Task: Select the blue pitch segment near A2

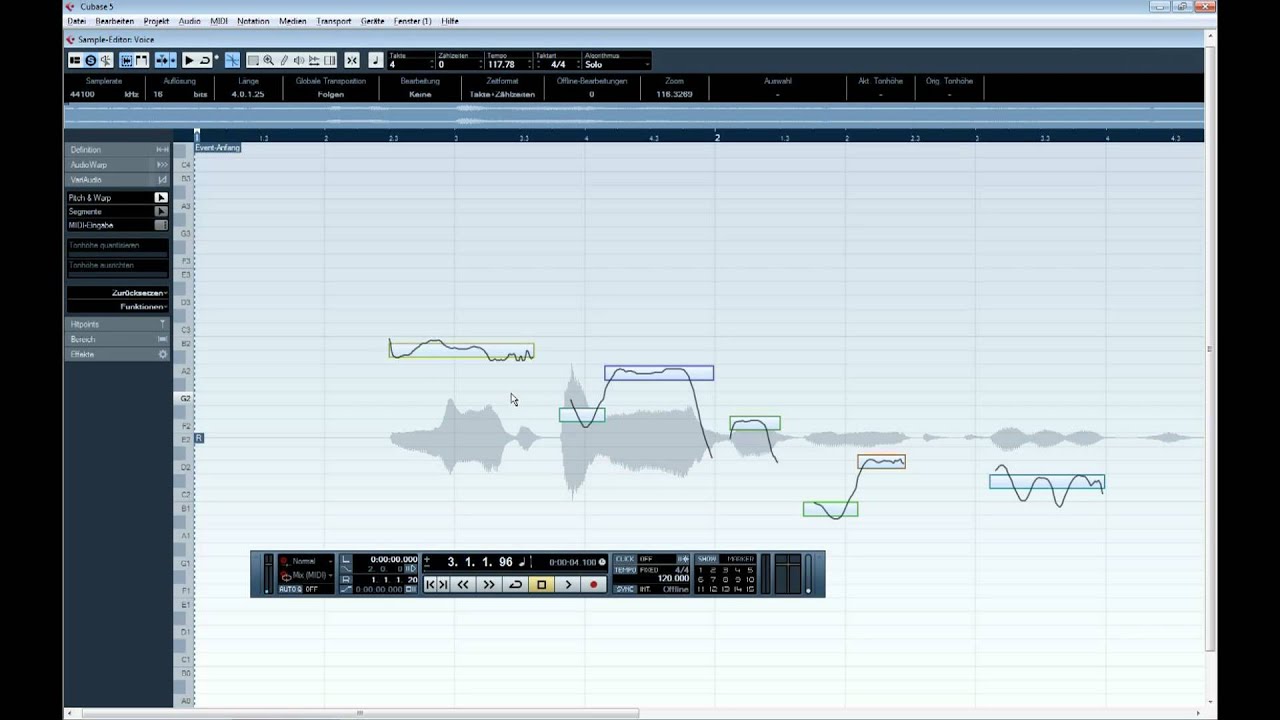Action: coord(659,373)
